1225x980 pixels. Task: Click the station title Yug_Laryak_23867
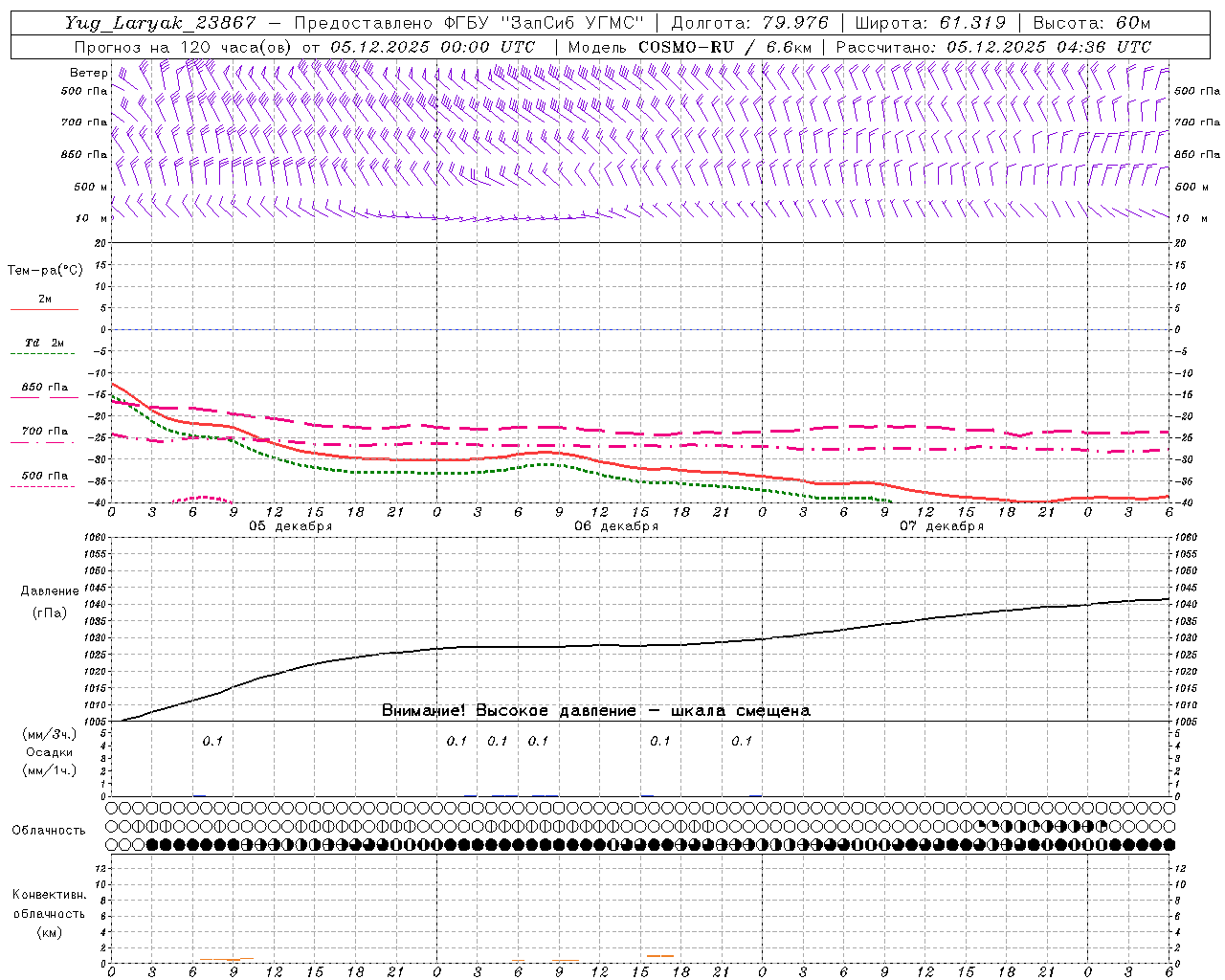[161, 23]
